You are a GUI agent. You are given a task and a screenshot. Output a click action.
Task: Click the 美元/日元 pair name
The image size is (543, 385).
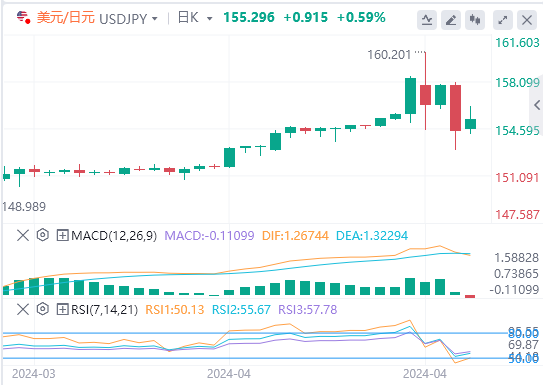click(x=66, y=17)
